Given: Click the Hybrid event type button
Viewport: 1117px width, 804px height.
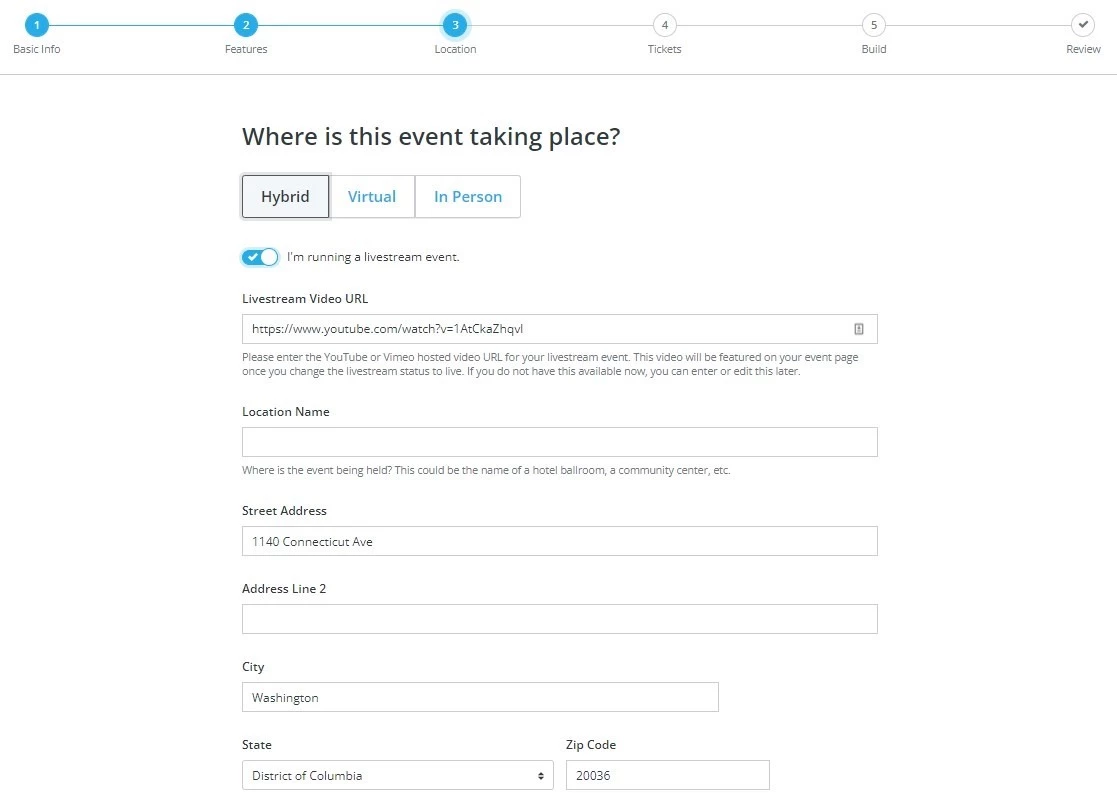Looking at the screenshot, I should [x=285, y=196].
